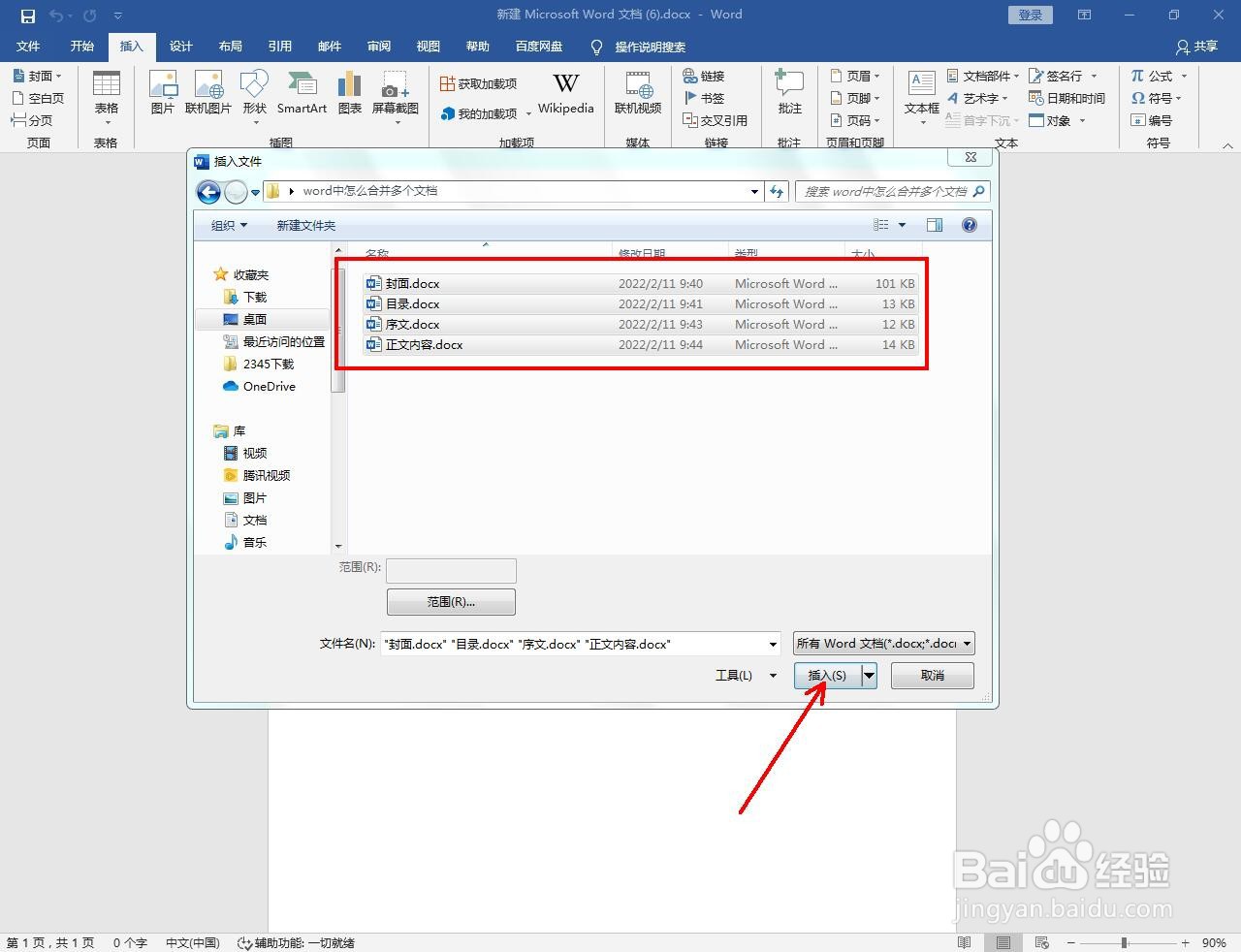Open the 页眉 header dropdown

tap(855, 76)
